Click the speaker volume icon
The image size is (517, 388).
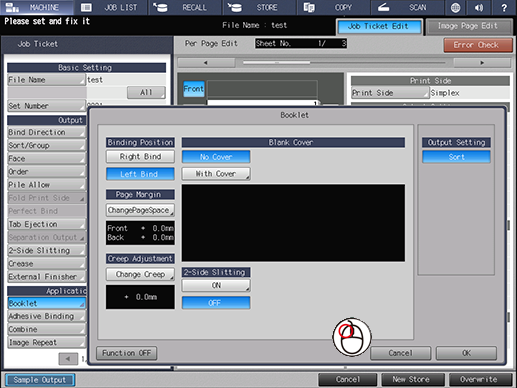click(x=479, y=7)
